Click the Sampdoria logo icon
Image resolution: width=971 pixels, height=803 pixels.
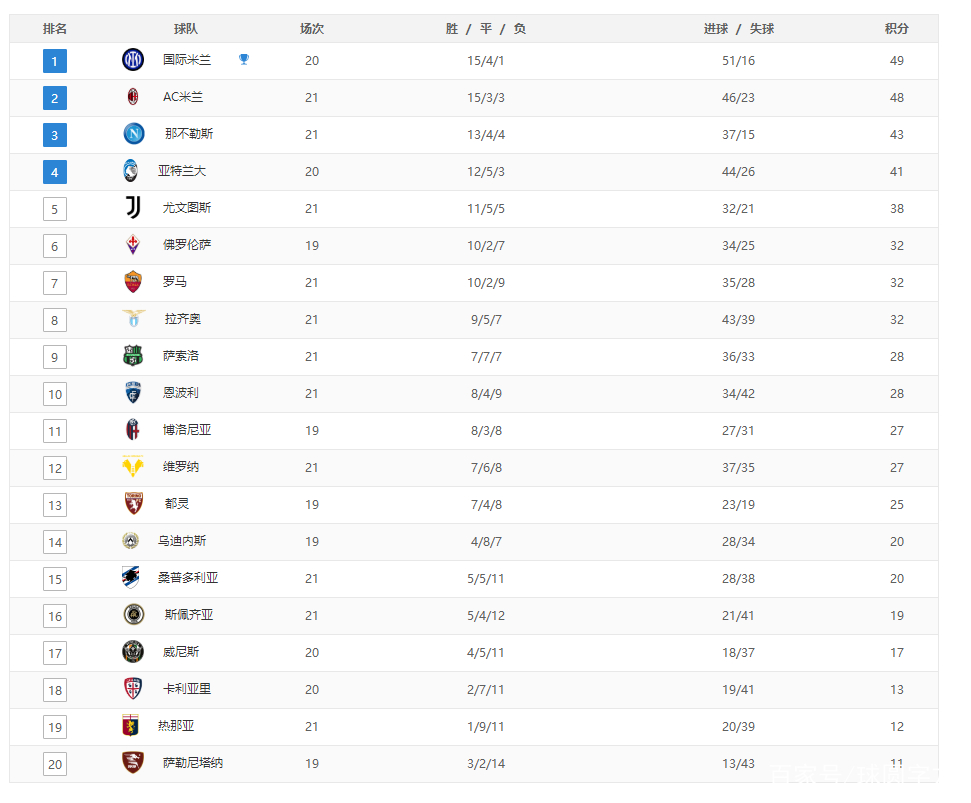click(x=131, y=577)
